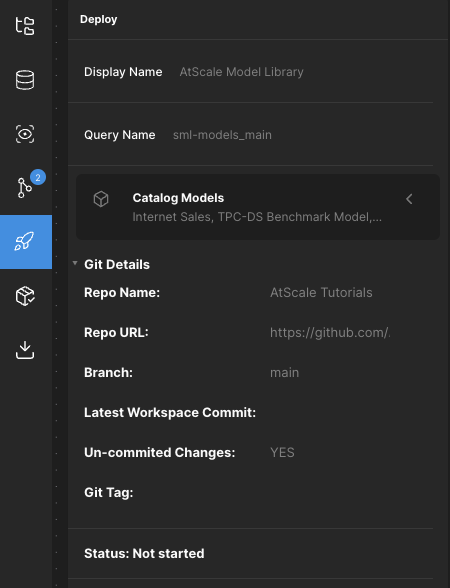The height and width of the screenshot is (588, 450).
Task: Click the cube icon beside Catalog Models
Action: point(101,199)
